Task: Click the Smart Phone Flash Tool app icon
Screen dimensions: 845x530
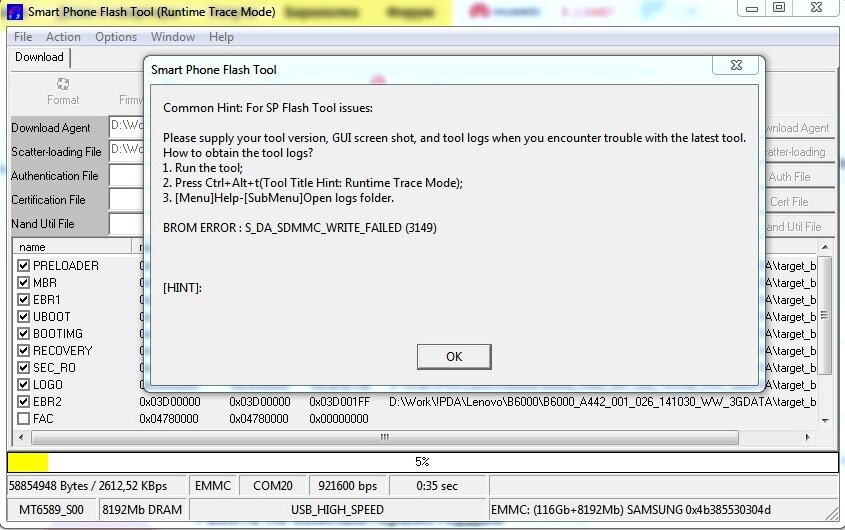Action: coord(15,11)
